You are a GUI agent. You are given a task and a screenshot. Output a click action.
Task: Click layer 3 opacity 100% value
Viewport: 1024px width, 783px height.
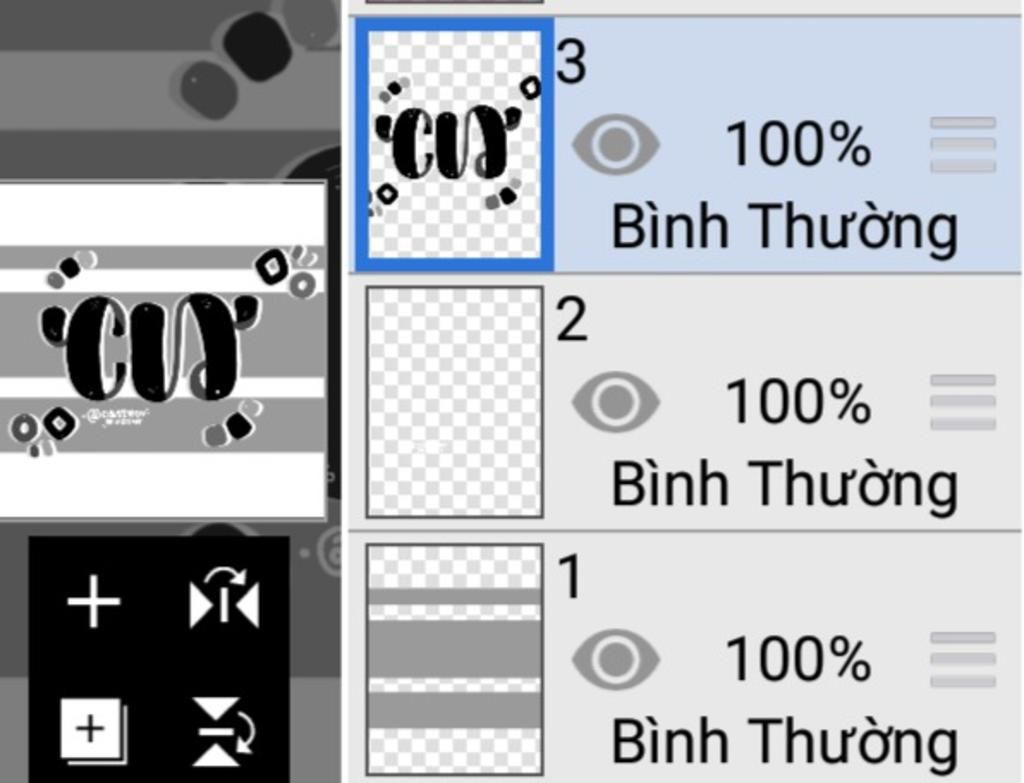(798, 144)
